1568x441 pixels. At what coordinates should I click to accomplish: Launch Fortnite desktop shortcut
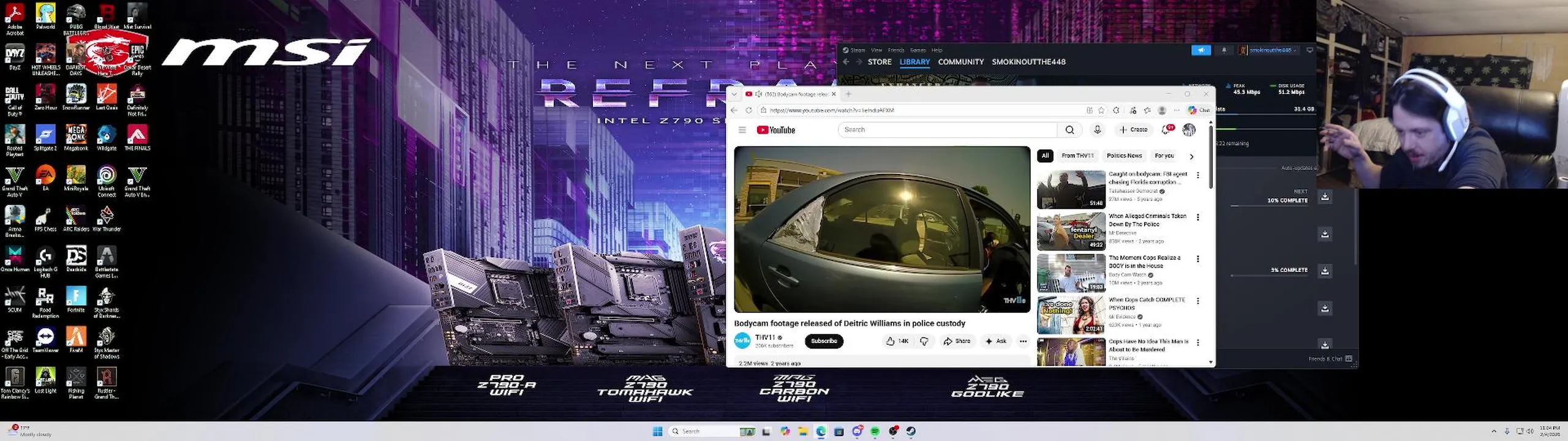pyautogui.click(x=76, y=300)
